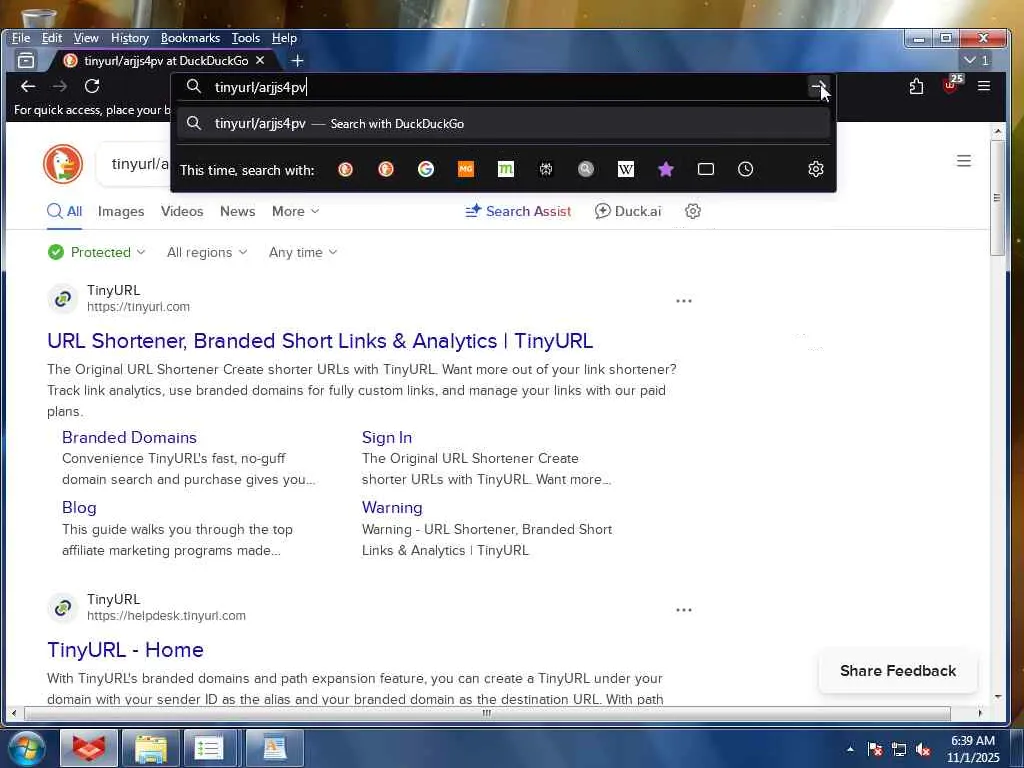Click the DuckDuckGo page search box

click(134, 164)
